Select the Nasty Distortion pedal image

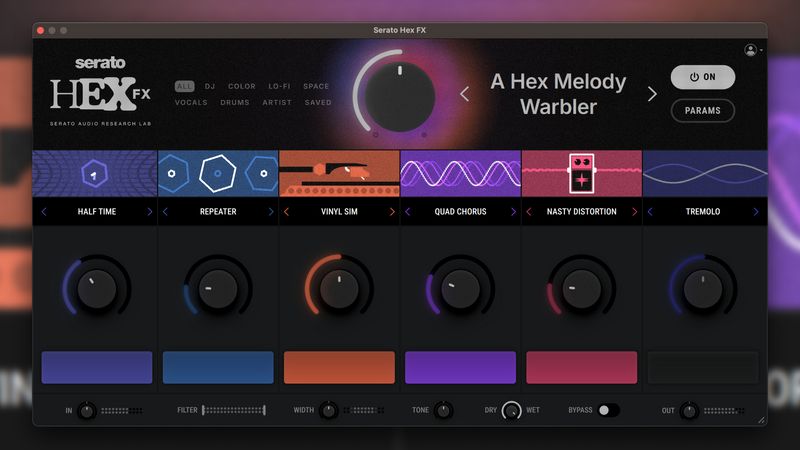coord(582,173)
